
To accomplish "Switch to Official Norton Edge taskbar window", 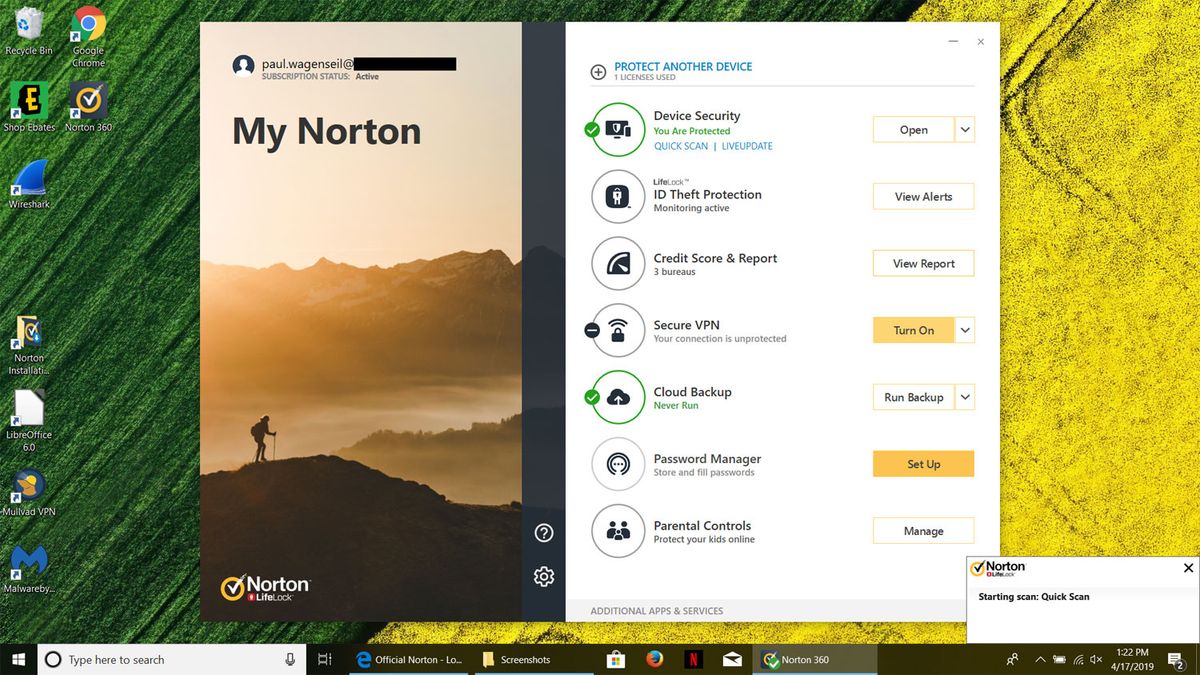I will [x=410, y=659].
